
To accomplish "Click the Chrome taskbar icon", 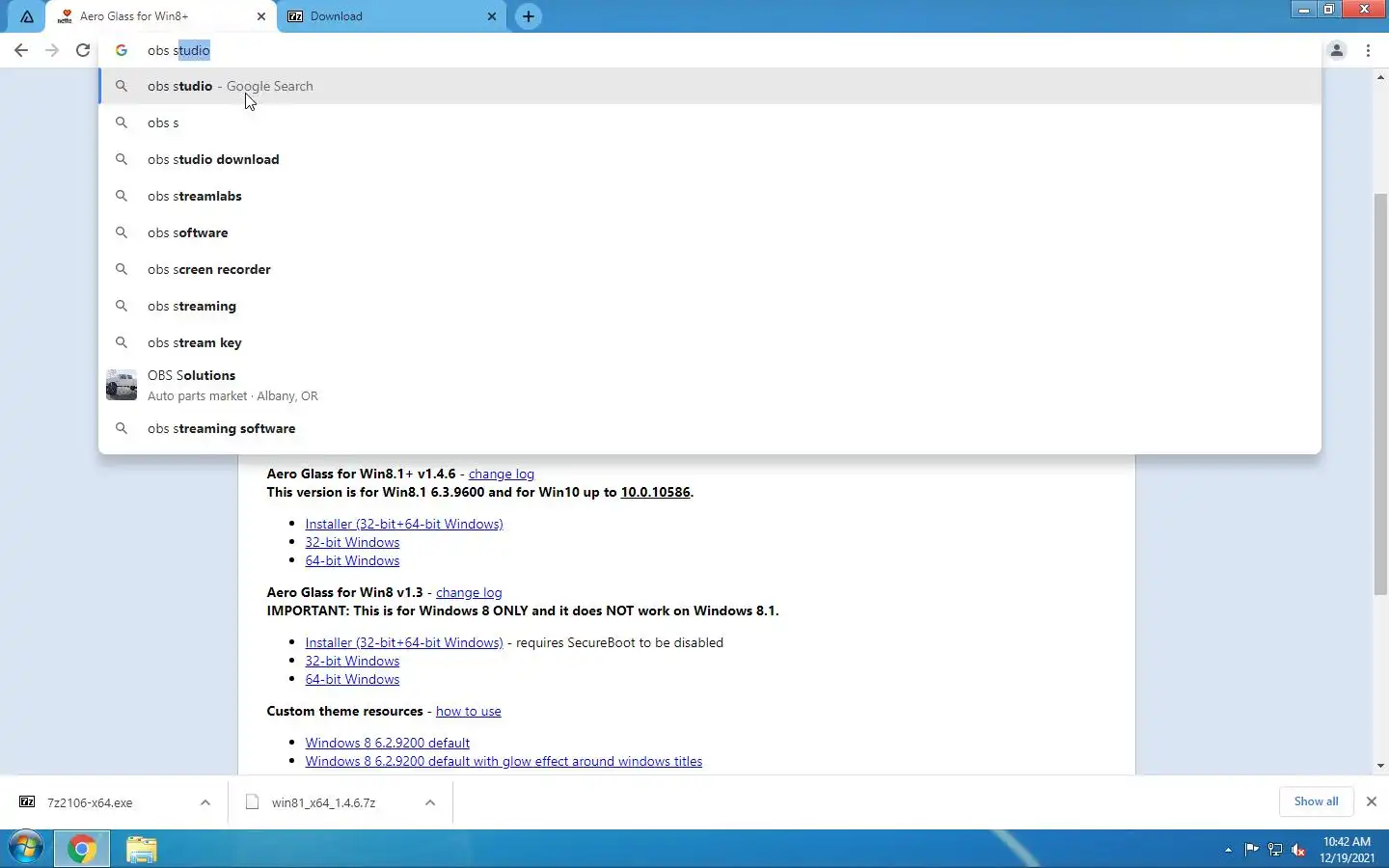I will [x=82, y=849].
